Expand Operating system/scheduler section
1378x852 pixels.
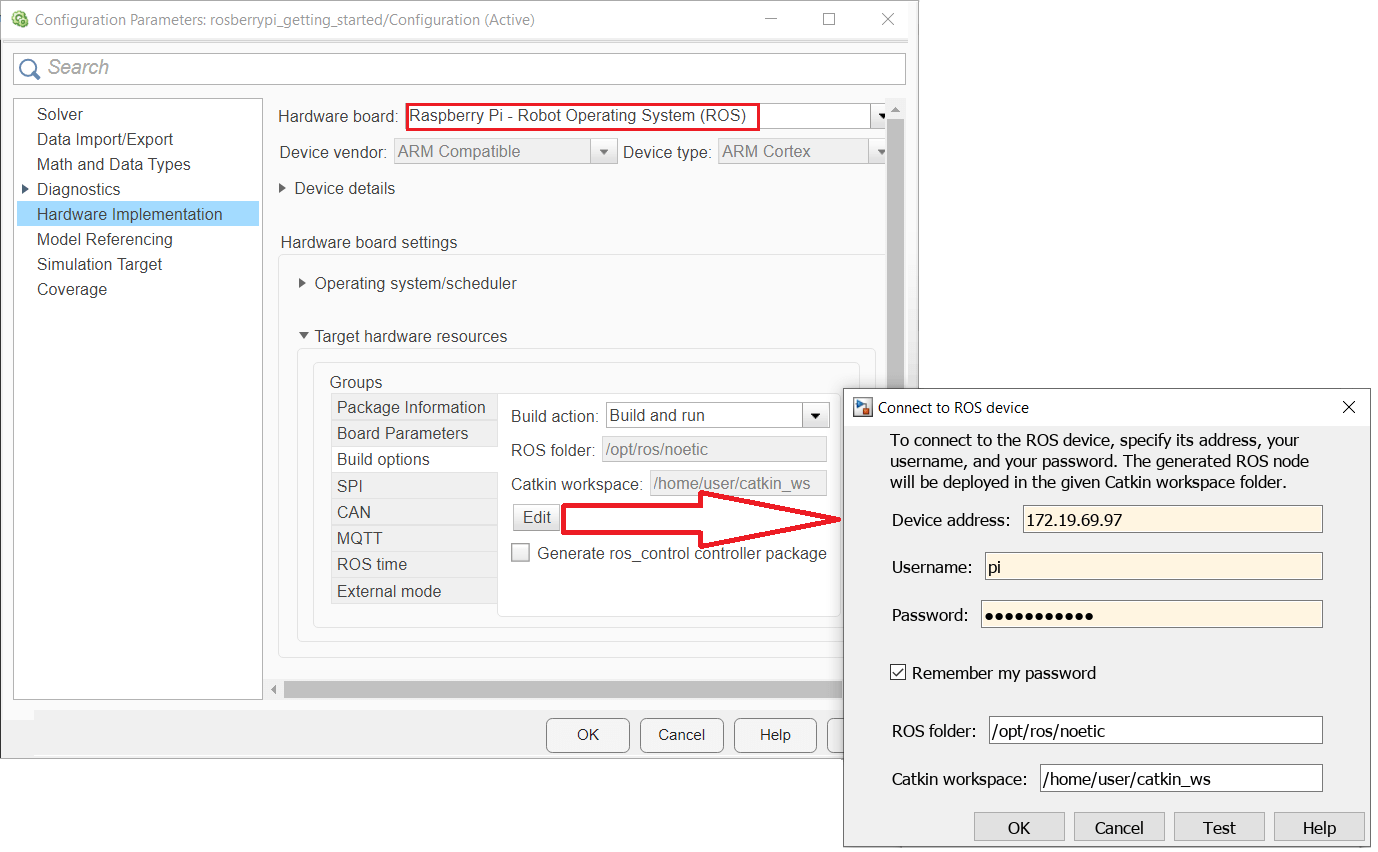point(303,283)
